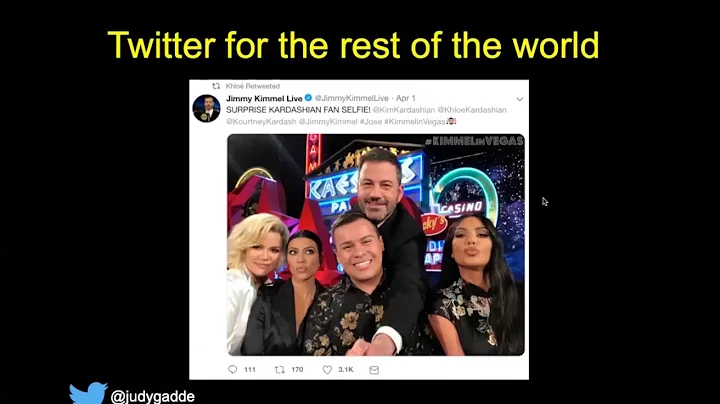Click the small retweet icon beside Khloé Retweeted

pos(216,86)
